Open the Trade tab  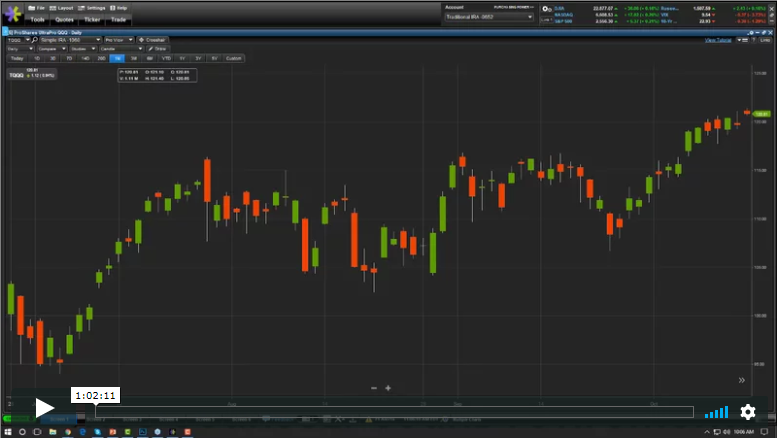click(119, 19)
